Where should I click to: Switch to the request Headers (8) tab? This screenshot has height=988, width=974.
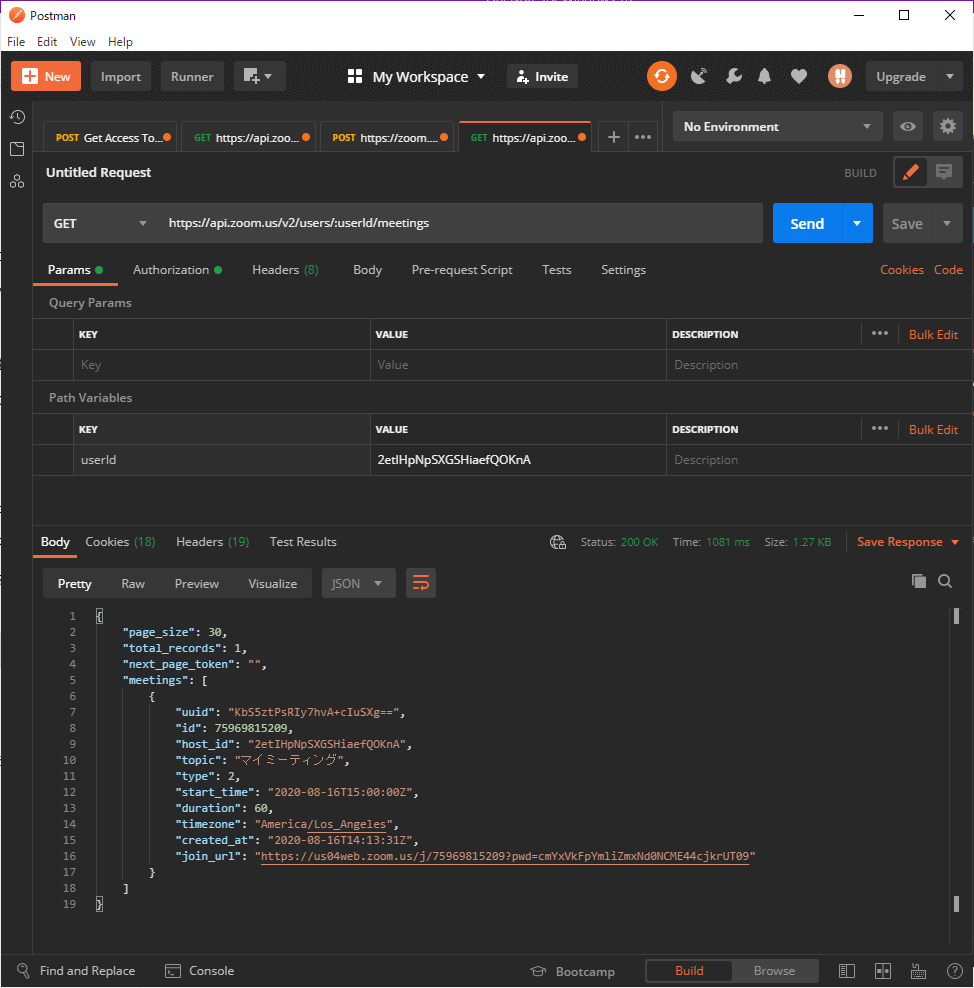285,270
